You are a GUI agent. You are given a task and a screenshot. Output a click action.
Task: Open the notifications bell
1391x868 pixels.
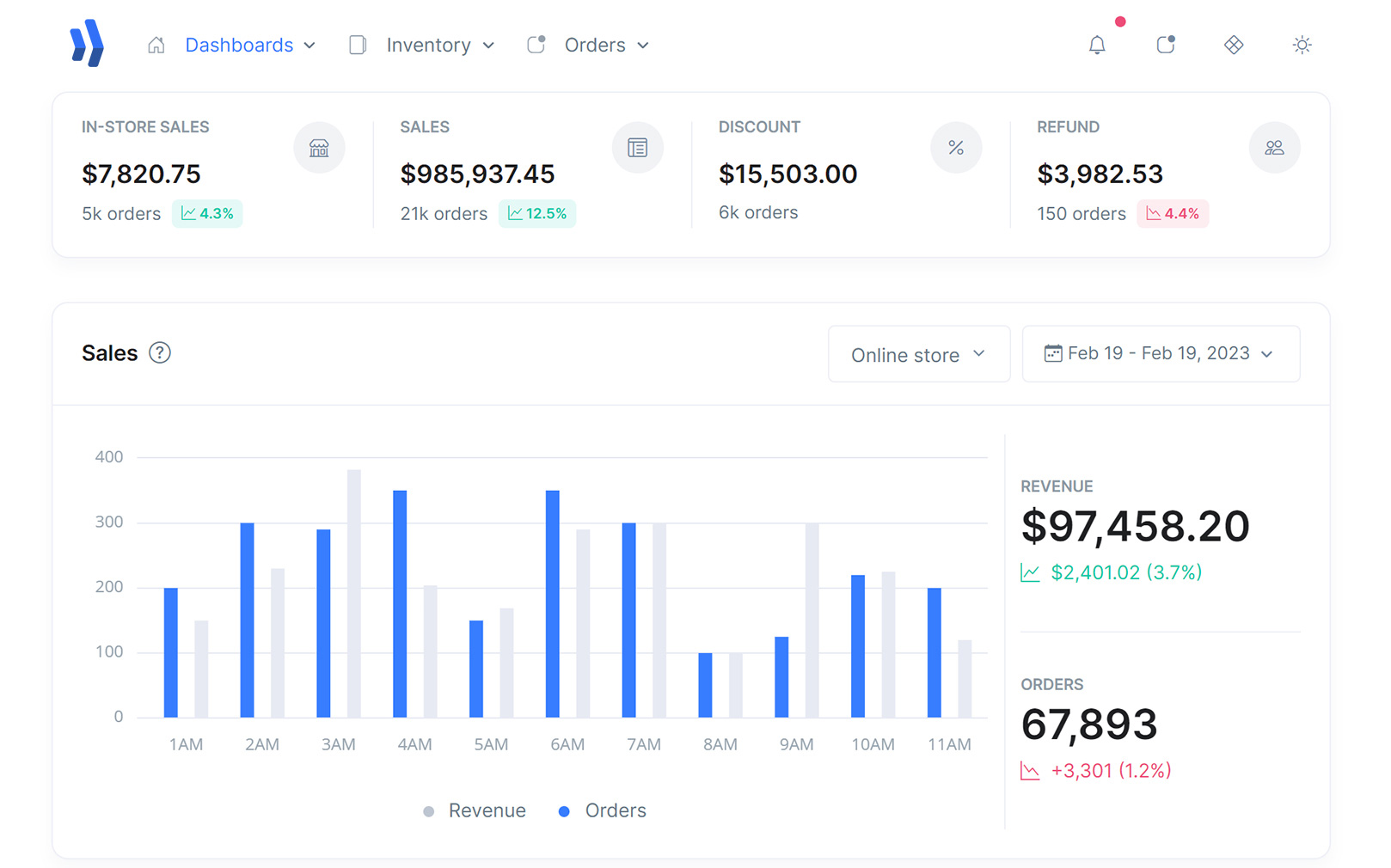1097,45
